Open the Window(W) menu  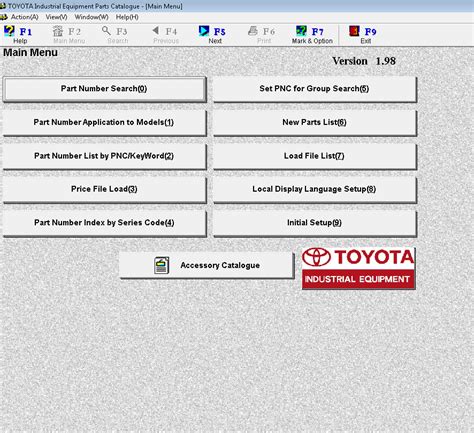tap(91, 17)
